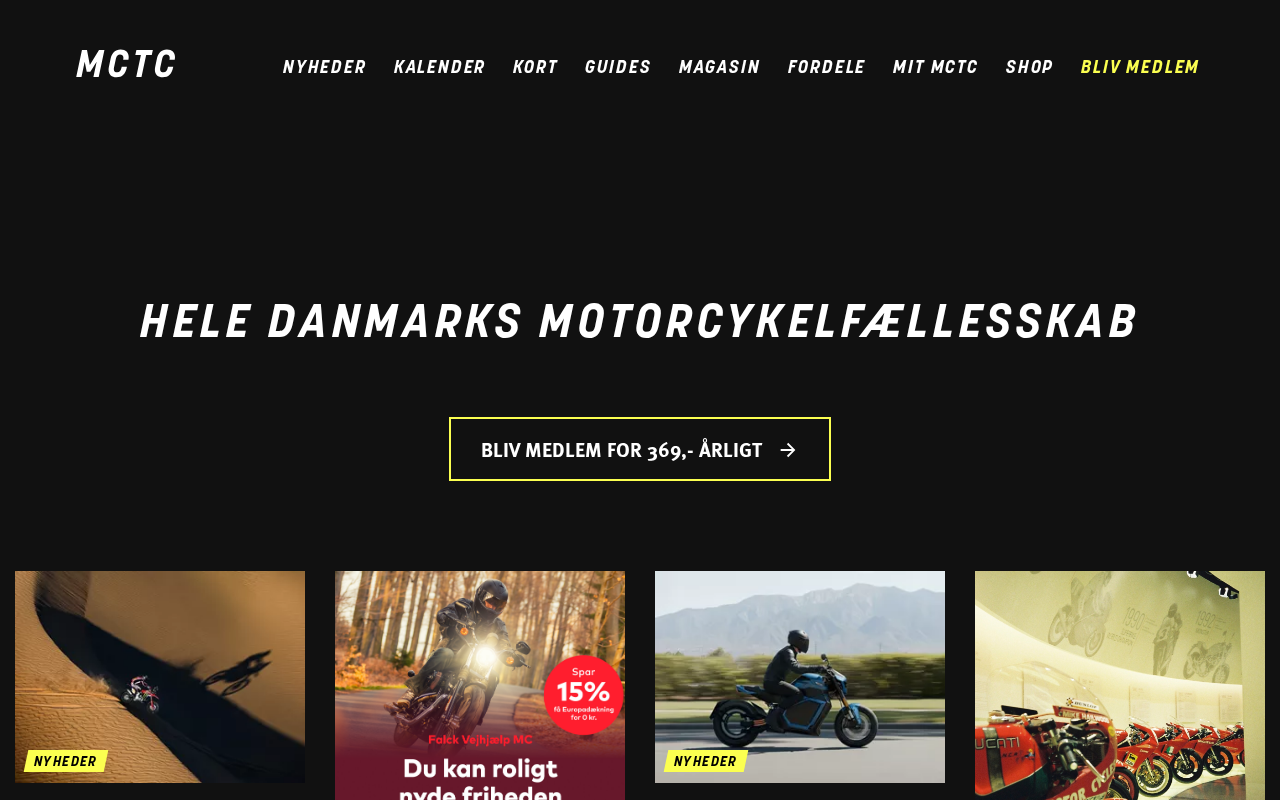Click Nyheder tag on desert photo
1280x800 pixels.
pos(66,761)
